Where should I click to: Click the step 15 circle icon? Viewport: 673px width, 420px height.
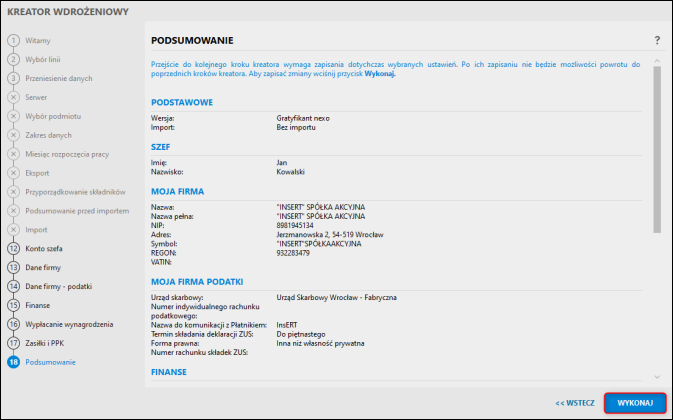point(13,305)
